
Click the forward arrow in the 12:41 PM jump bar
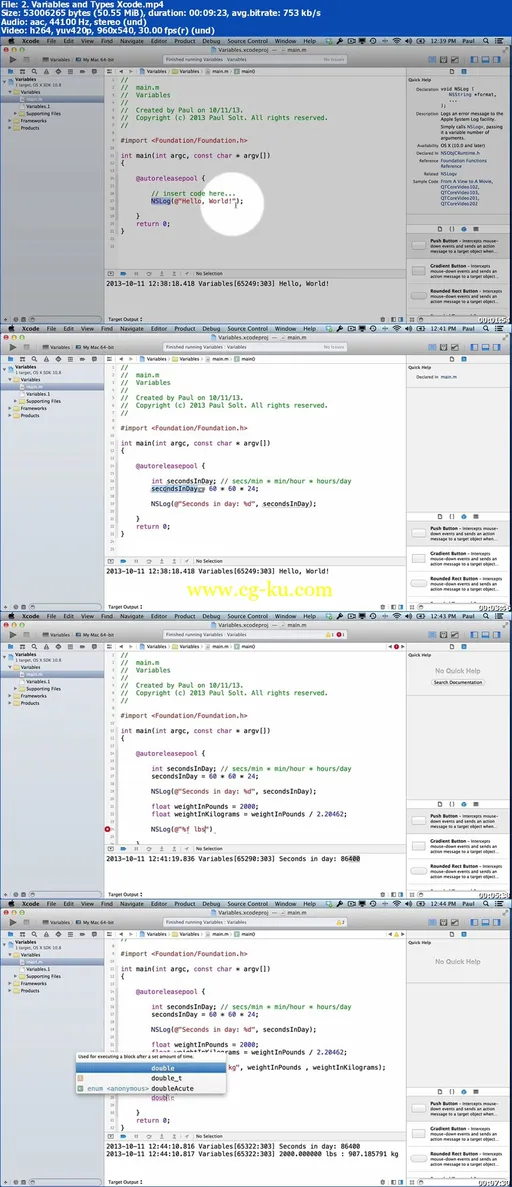click(130, 359)
